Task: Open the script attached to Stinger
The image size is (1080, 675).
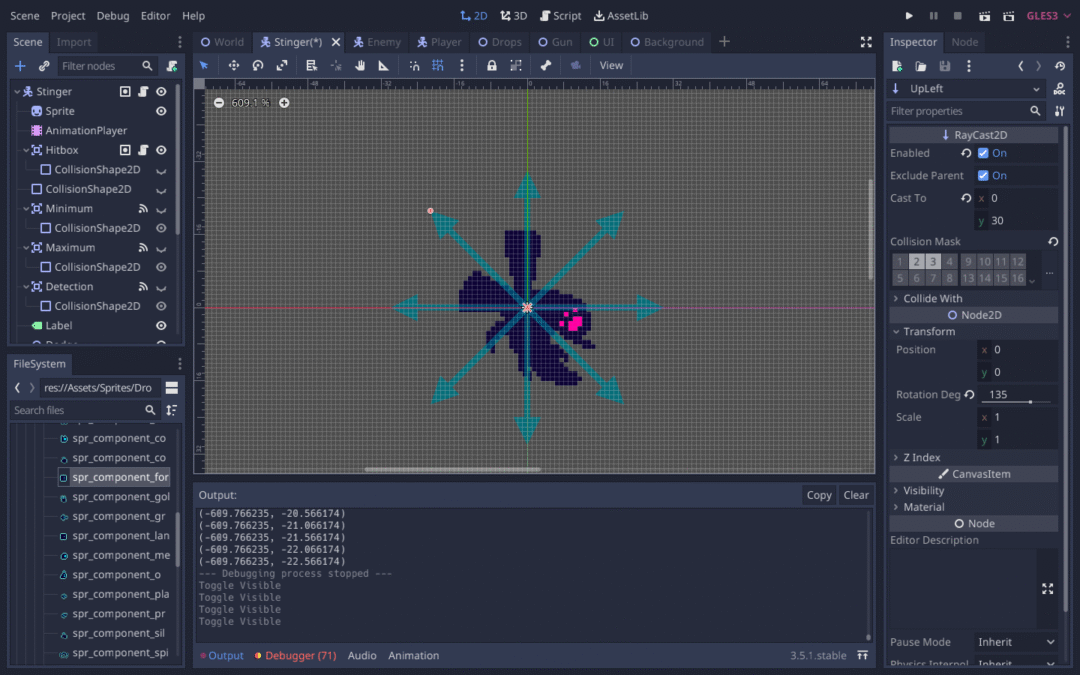Action: pyautogui.click(x=143, y=92)
